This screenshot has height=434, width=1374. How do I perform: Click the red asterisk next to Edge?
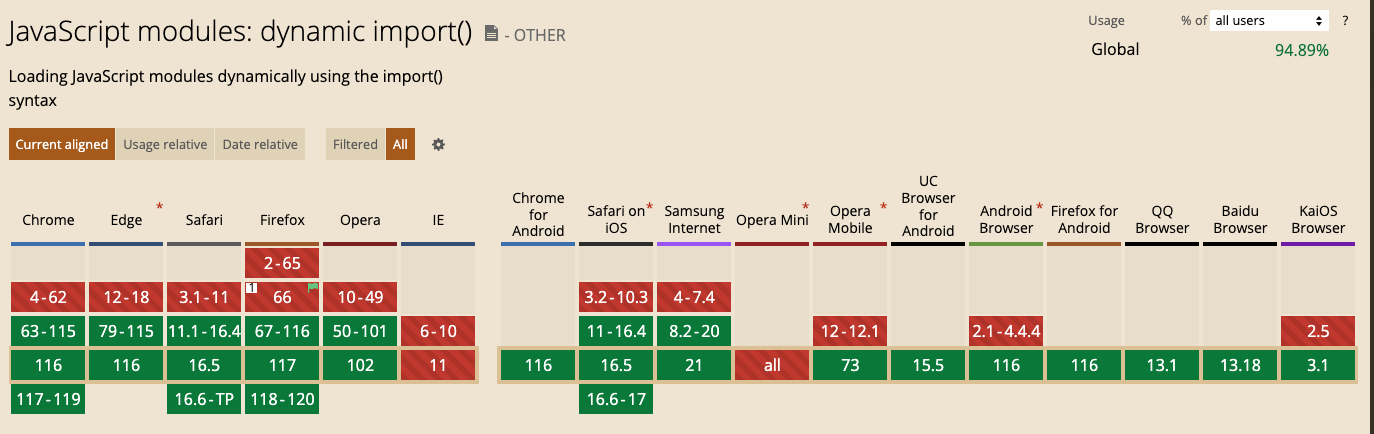pyautogui.click(x=159, y=207)
